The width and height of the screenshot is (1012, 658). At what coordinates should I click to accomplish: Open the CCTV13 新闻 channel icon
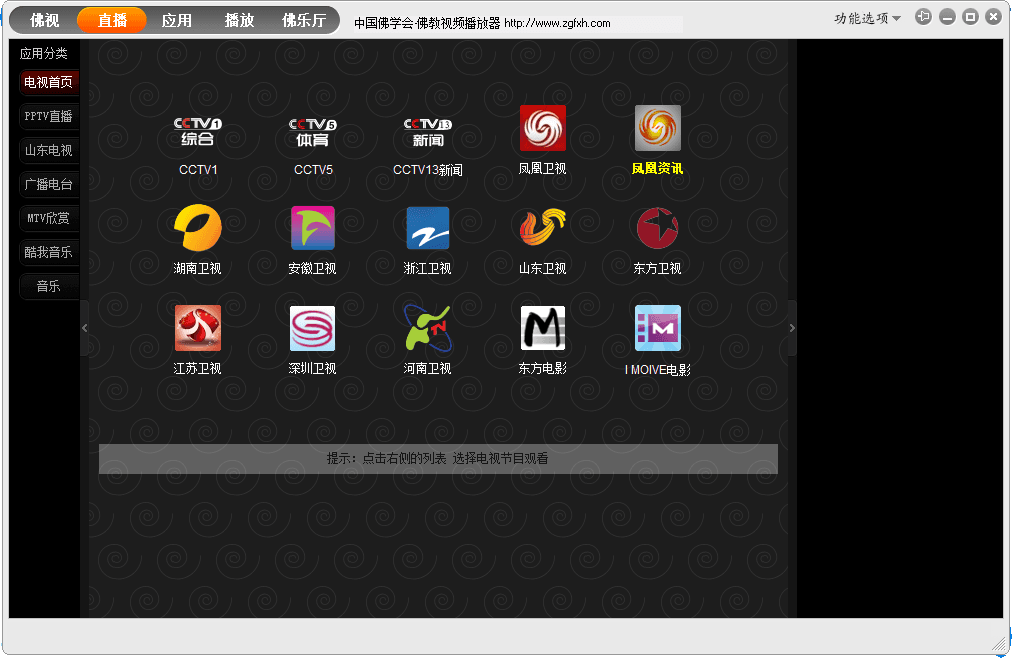pyautogui.click(x=427, y=132)
